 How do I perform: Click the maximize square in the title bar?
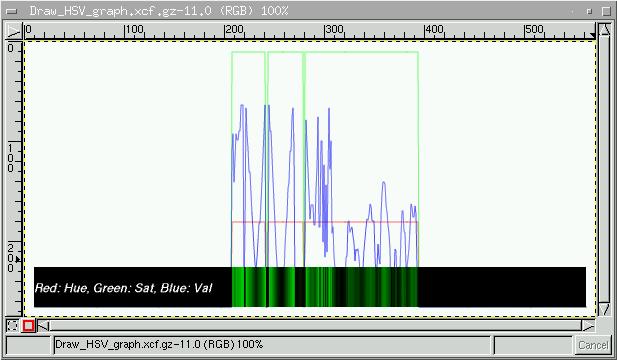(606, 11)
